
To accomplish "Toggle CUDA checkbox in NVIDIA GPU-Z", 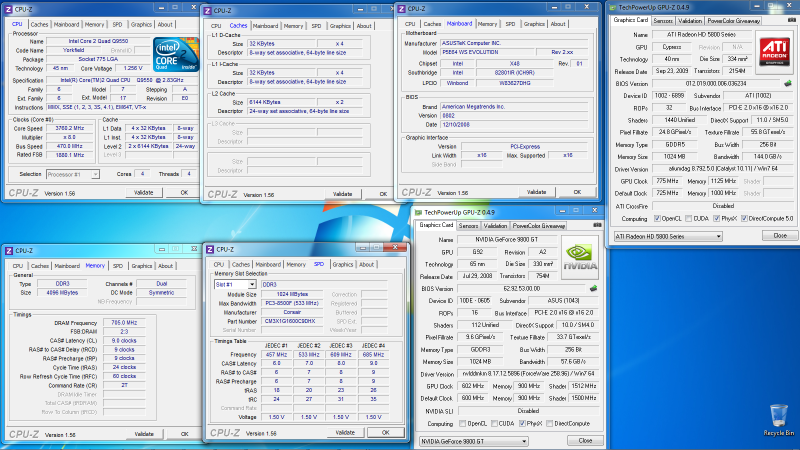I will point(494,423).
